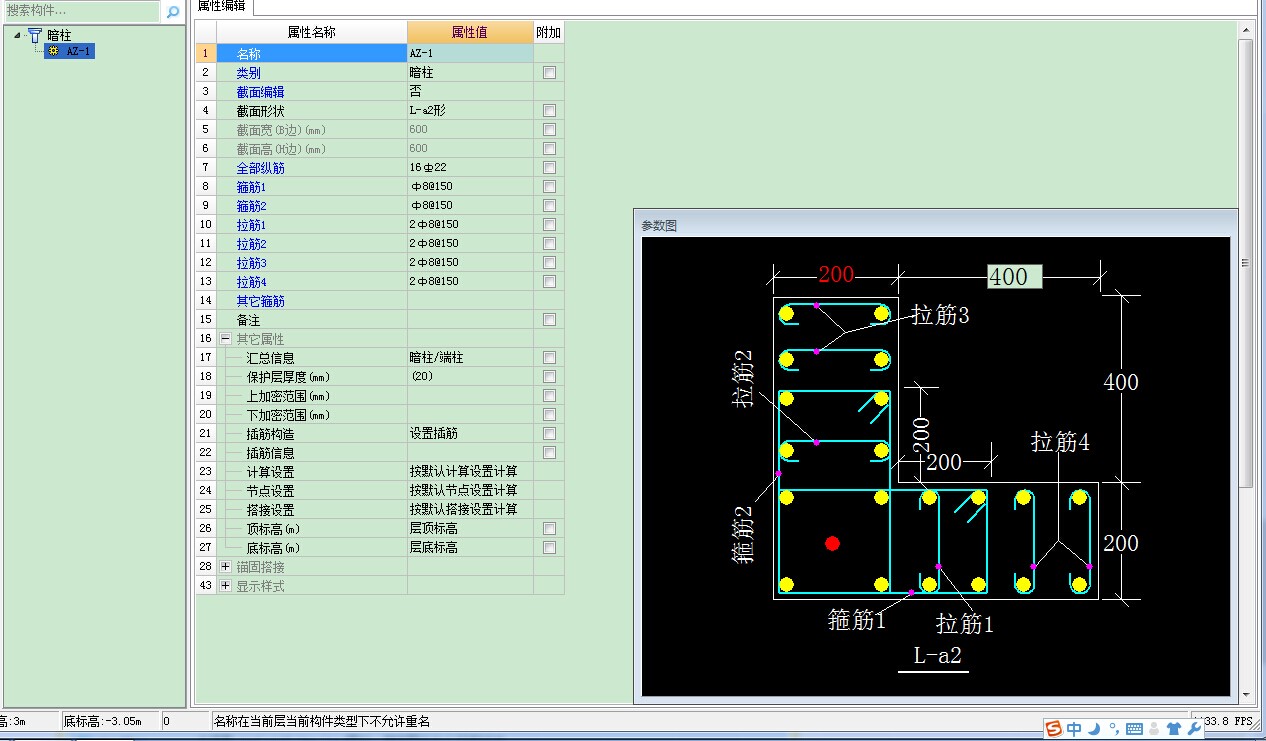Expand the 显示样式 group
This screenshot has height=741, width=1266.
(225, 586)
